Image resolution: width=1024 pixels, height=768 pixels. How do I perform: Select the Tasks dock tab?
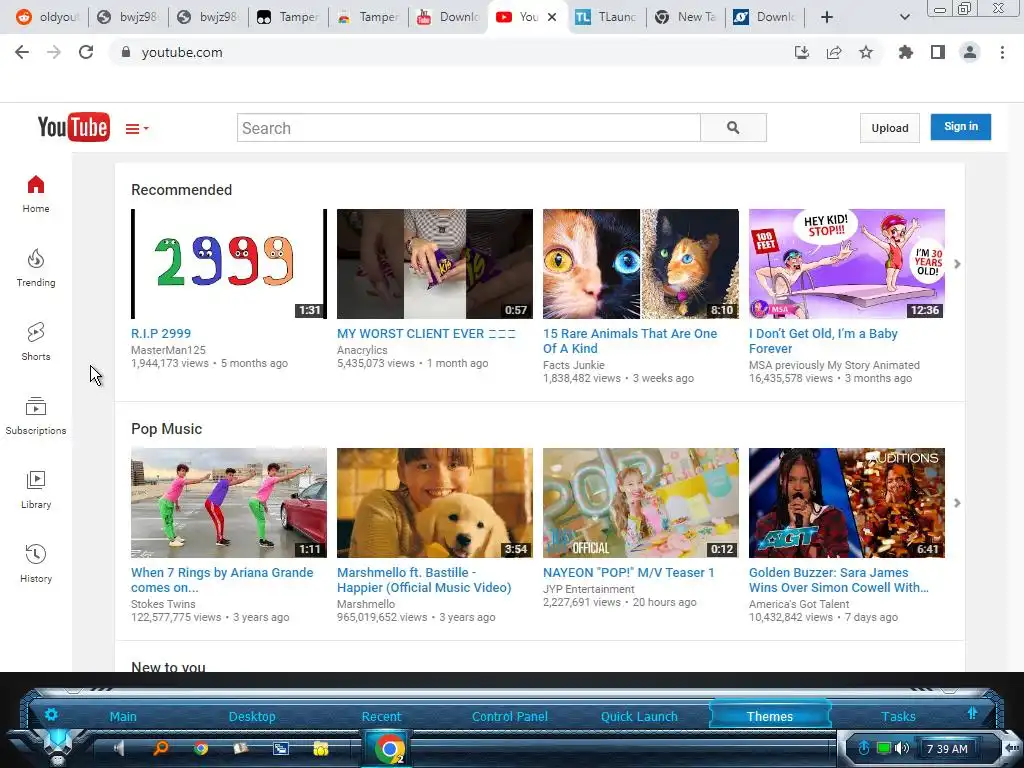pos(898,716)
